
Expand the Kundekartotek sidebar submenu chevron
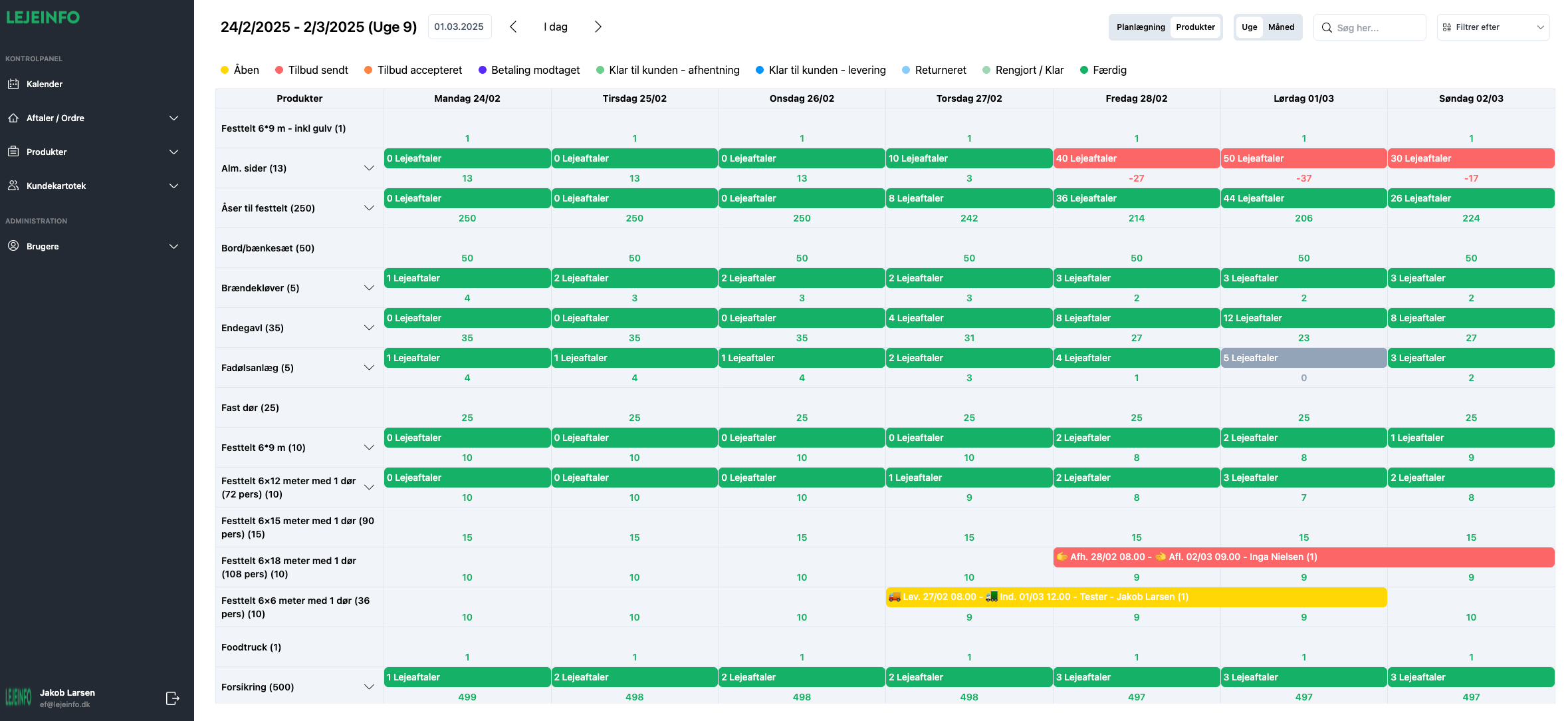[x=173, y=186]
